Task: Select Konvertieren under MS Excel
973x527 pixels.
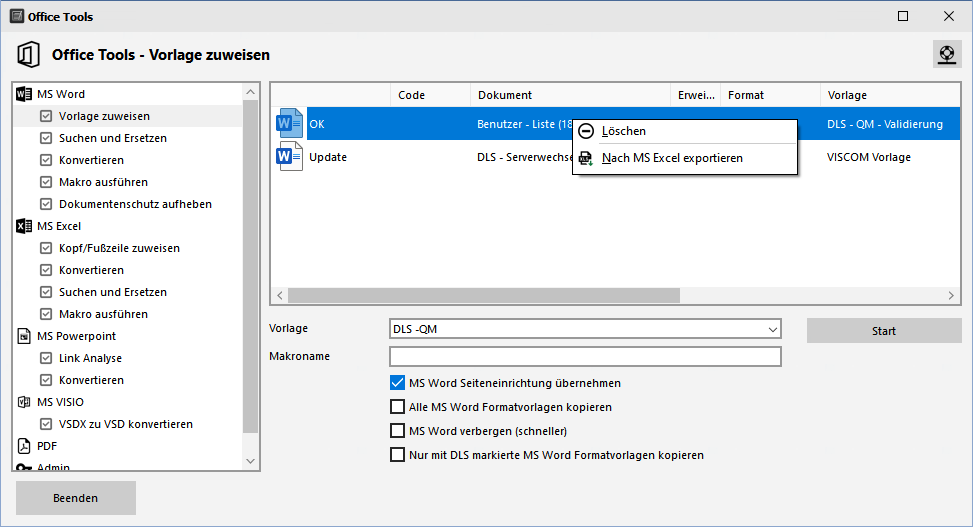Action: pos(91,270)
